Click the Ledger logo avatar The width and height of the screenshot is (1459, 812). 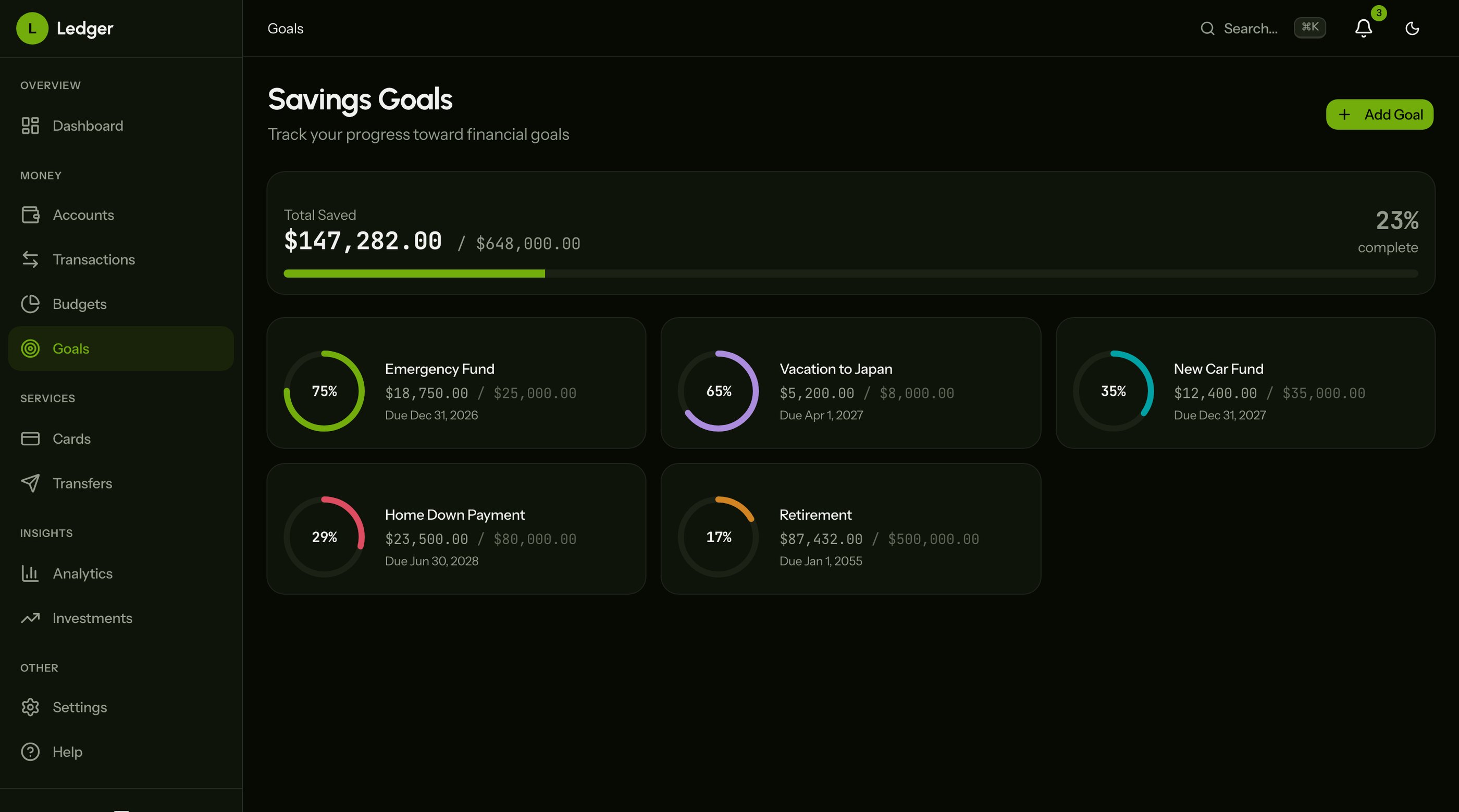tap(32, 28)
